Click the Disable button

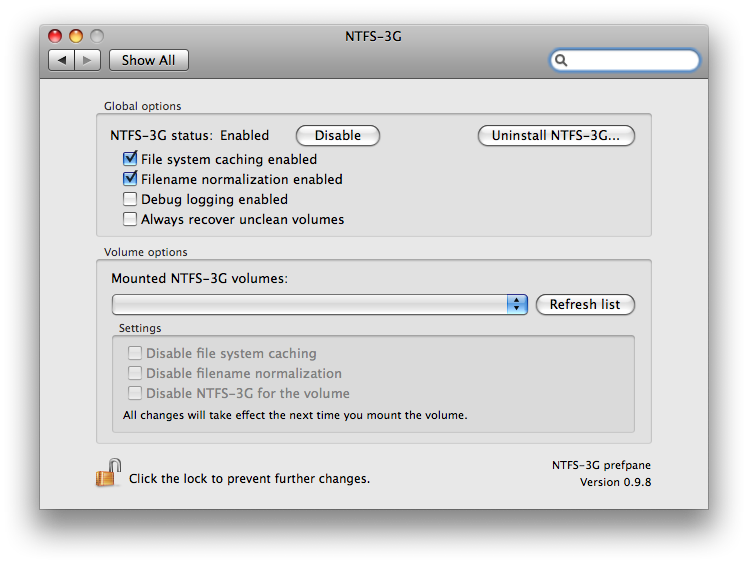pyautogui.click(x=338, y=136)
